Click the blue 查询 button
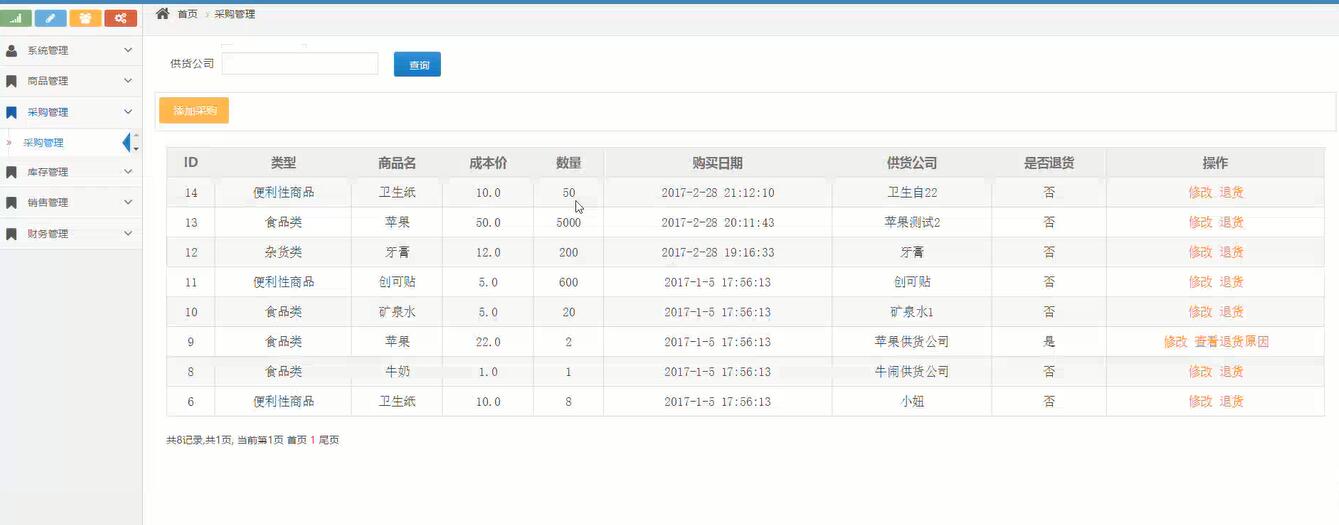 pyautogui.click(x=417, y=64)
